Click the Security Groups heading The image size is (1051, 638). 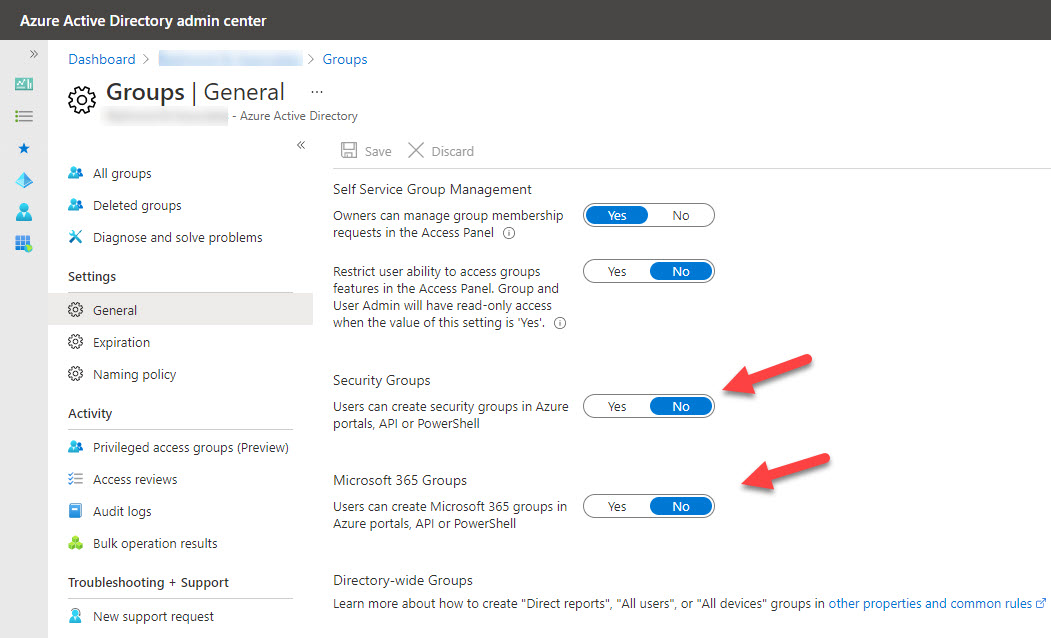click(x=382, y=381)
